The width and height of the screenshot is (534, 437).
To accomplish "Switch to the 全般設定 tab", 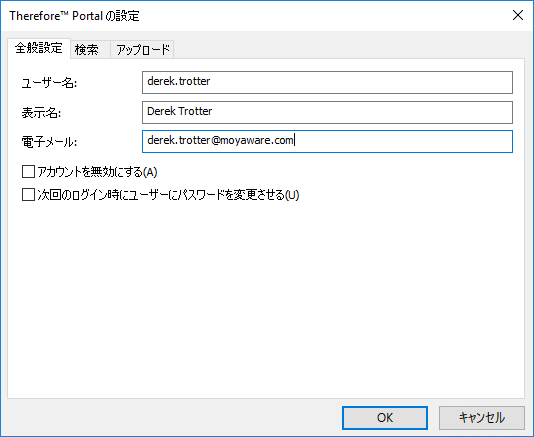I will pyautogui.click(x=39, y=48).
